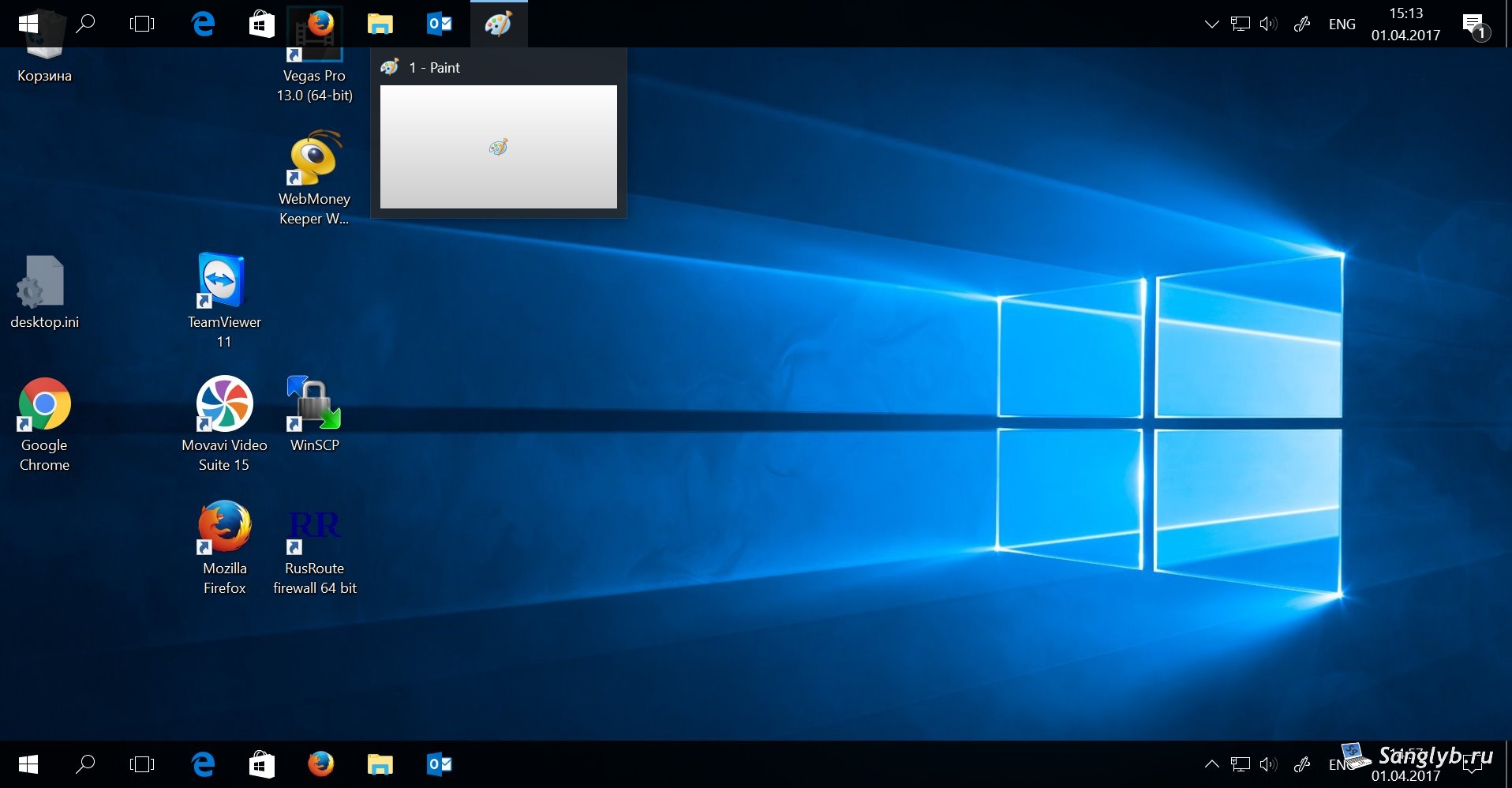1512x788 pixels.
Task: Open Microsoft Edge from top taskbar
Action: point(203,24)
